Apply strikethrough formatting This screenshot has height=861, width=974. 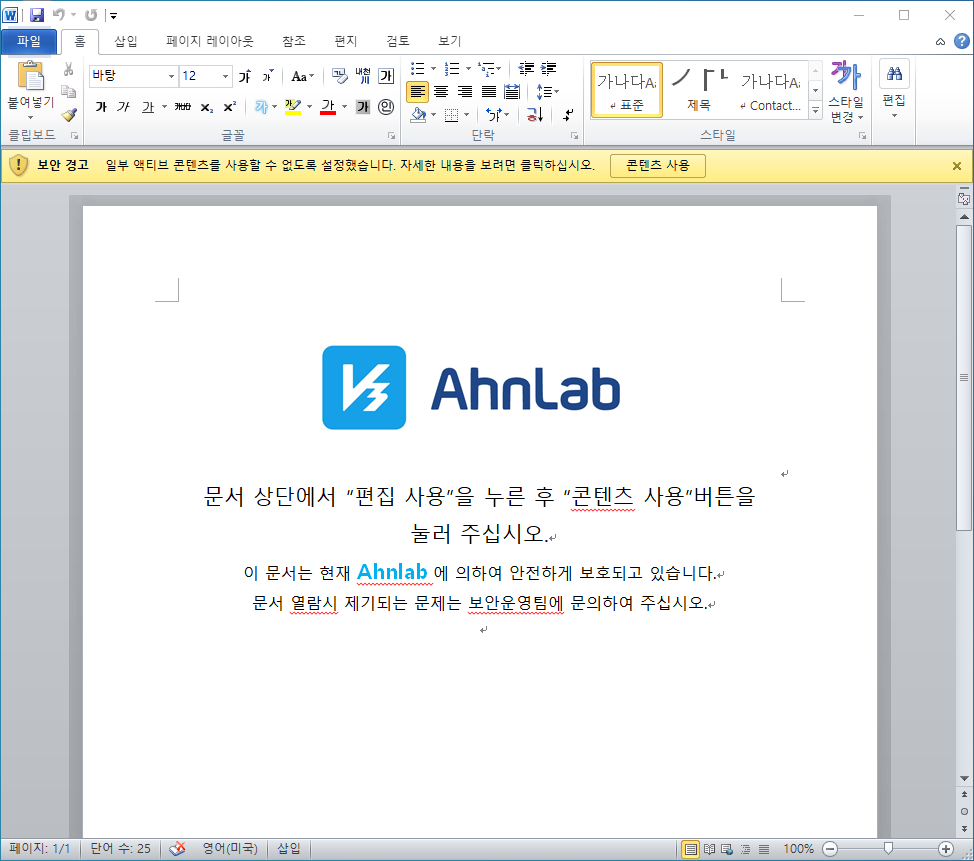pos(183,107)
